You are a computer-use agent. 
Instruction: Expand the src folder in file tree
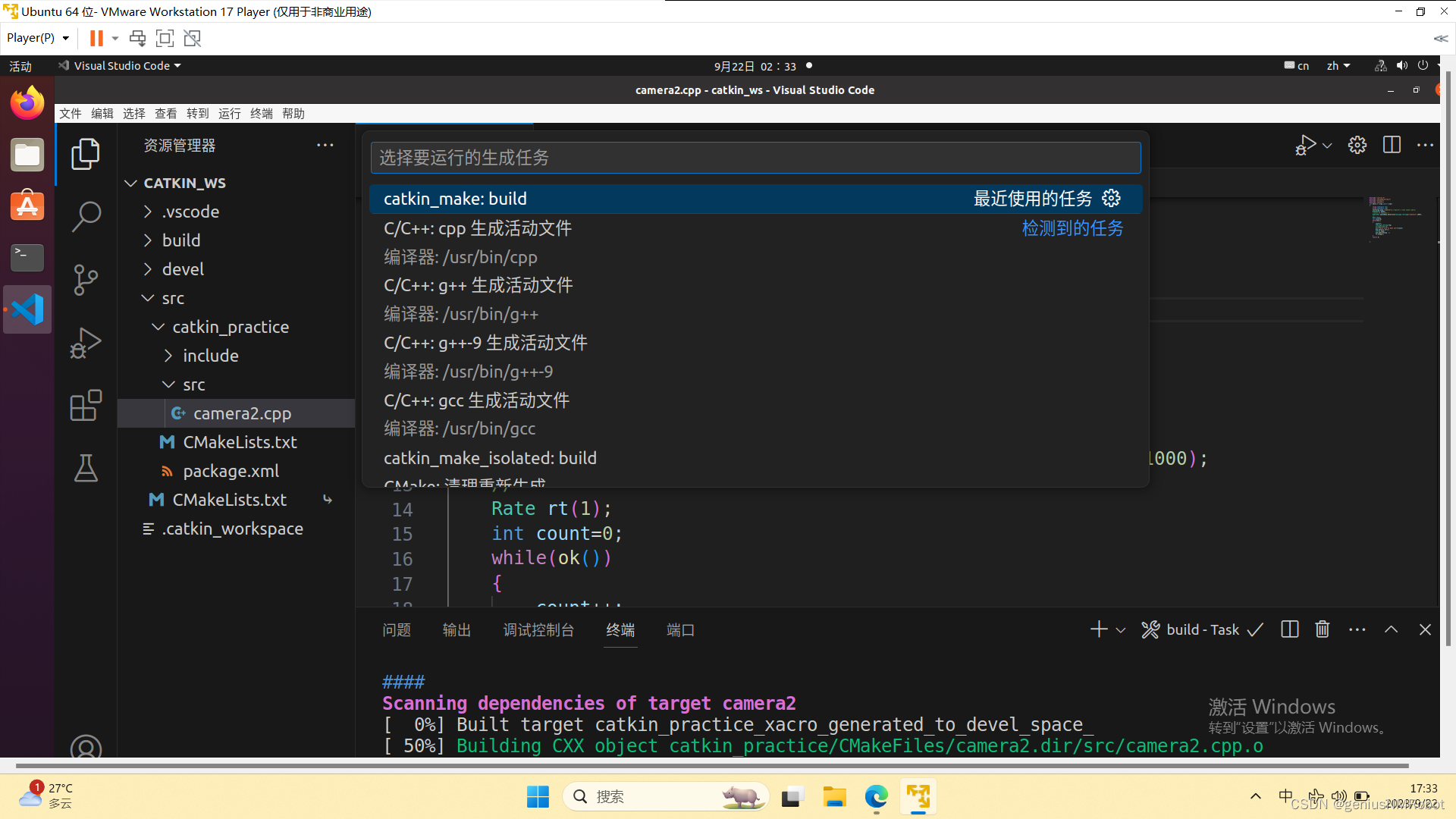(x=173, y=297)
